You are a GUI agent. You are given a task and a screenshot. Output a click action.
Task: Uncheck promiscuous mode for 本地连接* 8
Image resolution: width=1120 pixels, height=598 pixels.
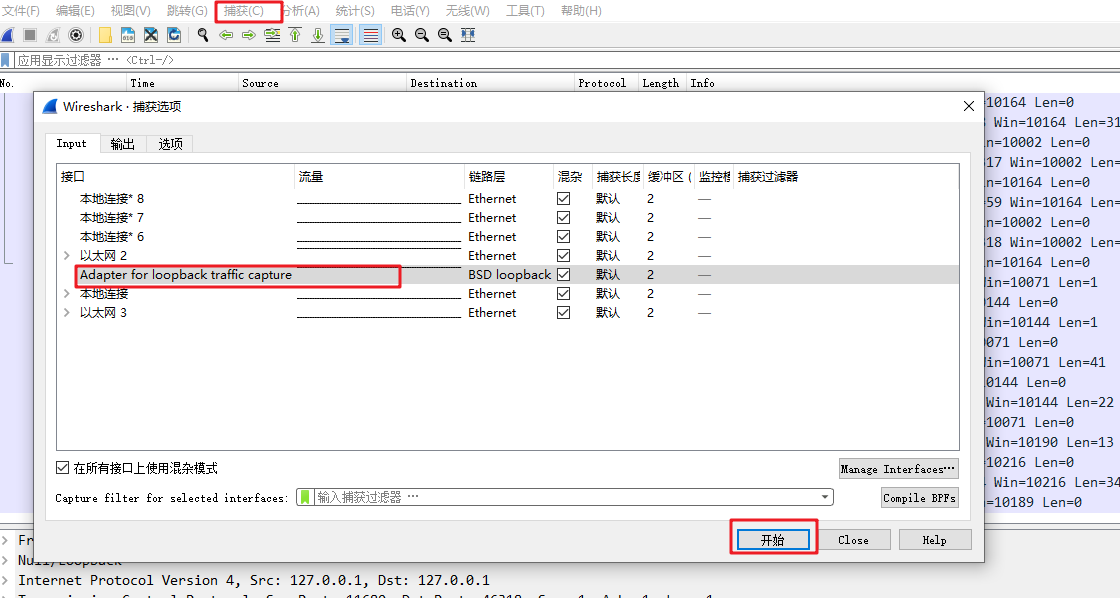pyautogui.click(x=564, y=199)
